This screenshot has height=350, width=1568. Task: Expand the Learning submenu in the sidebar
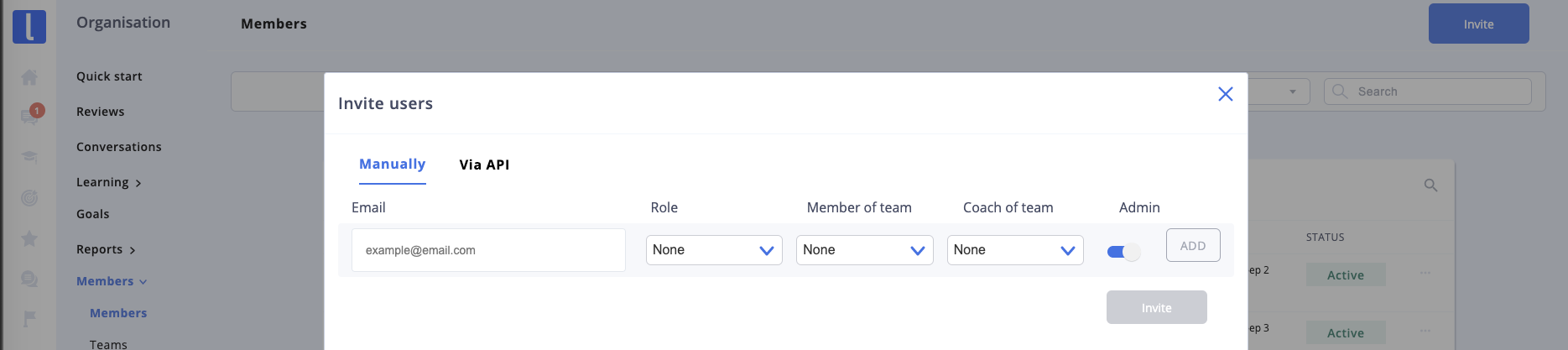[x=108, y=182]
